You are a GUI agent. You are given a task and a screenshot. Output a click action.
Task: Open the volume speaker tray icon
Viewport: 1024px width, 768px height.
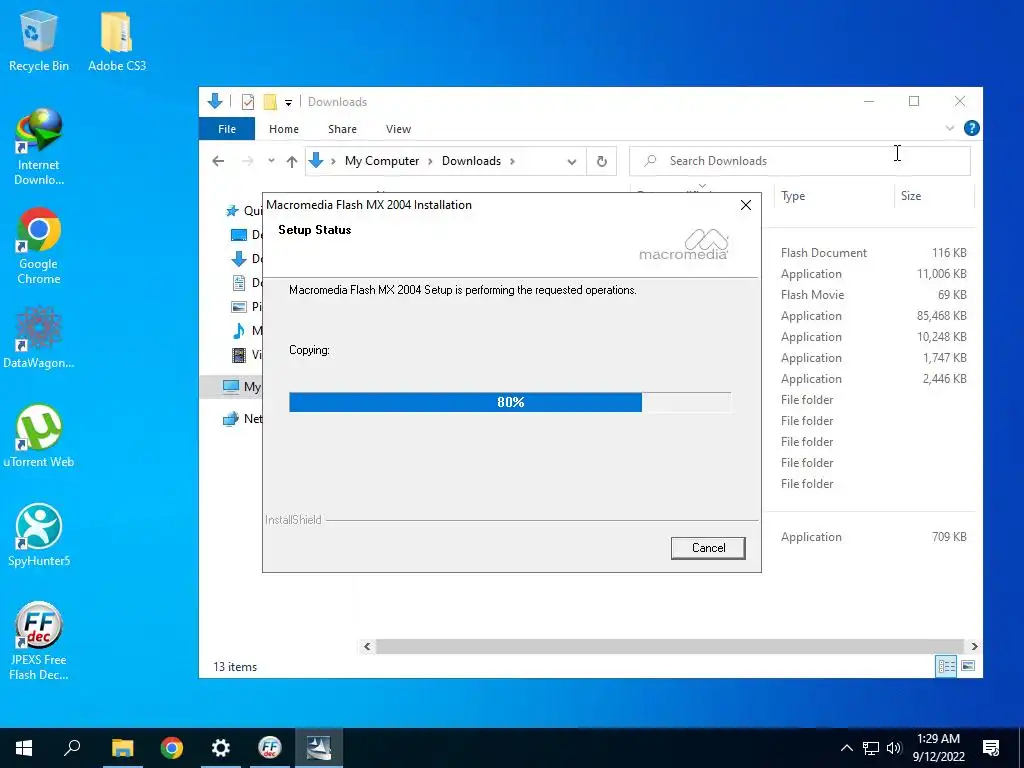tap(894, 748)
